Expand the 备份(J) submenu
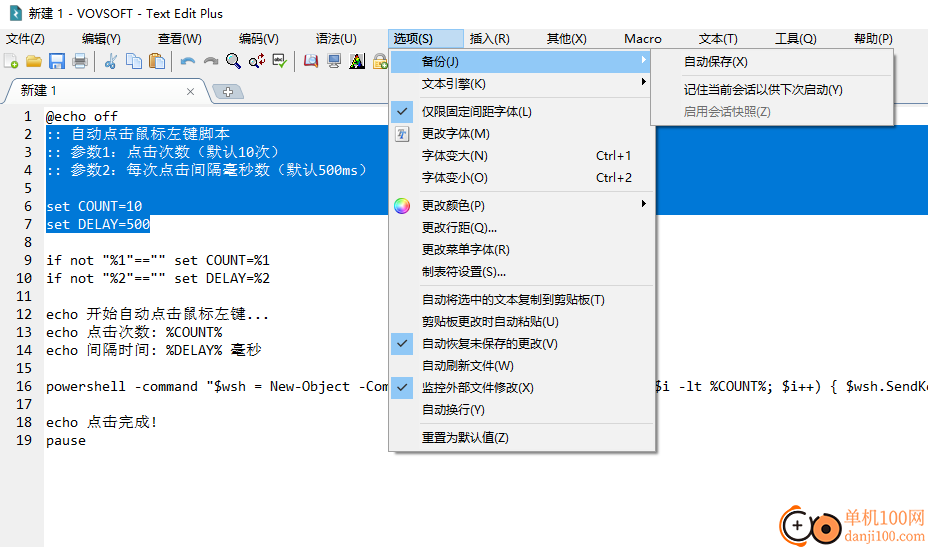This screenshot has height=547, width=928. 521,62
